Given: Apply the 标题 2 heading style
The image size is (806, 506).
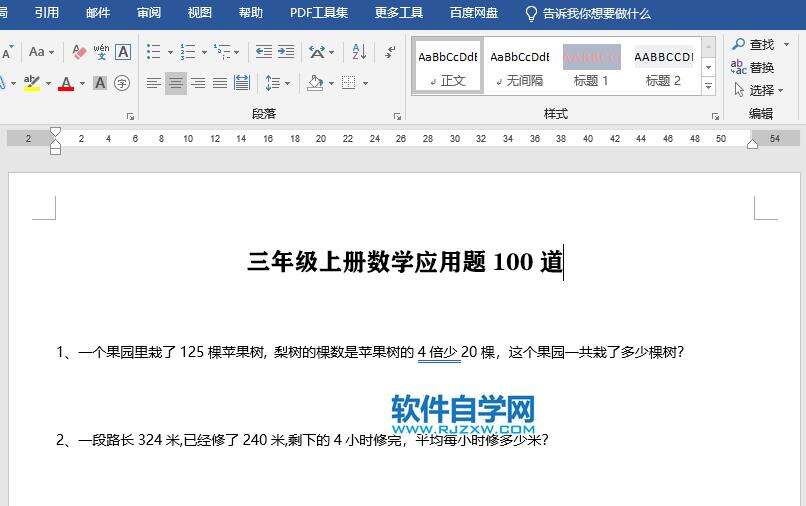Looking at the screenshot, I should click(x=664, y=67).
